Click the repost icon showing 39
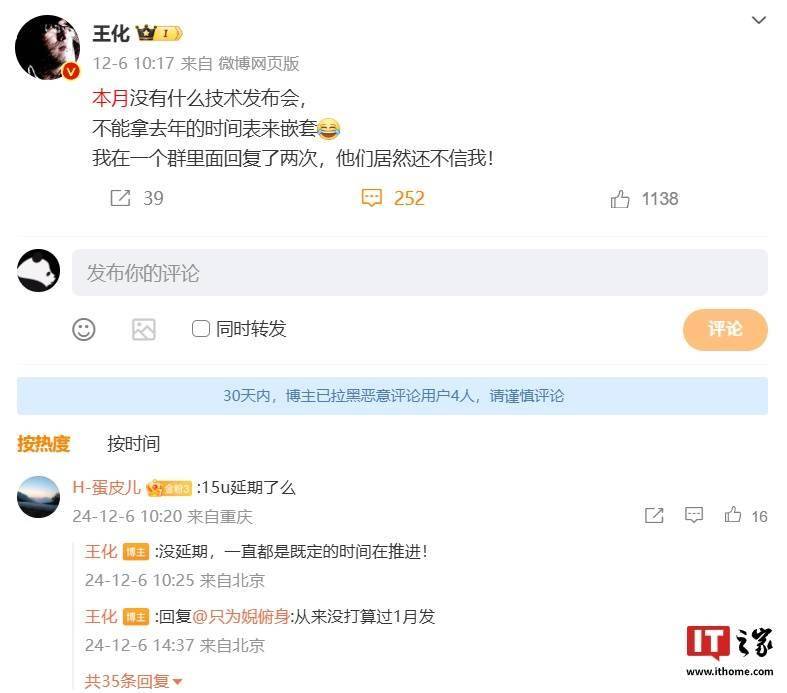 pos(120,198)
